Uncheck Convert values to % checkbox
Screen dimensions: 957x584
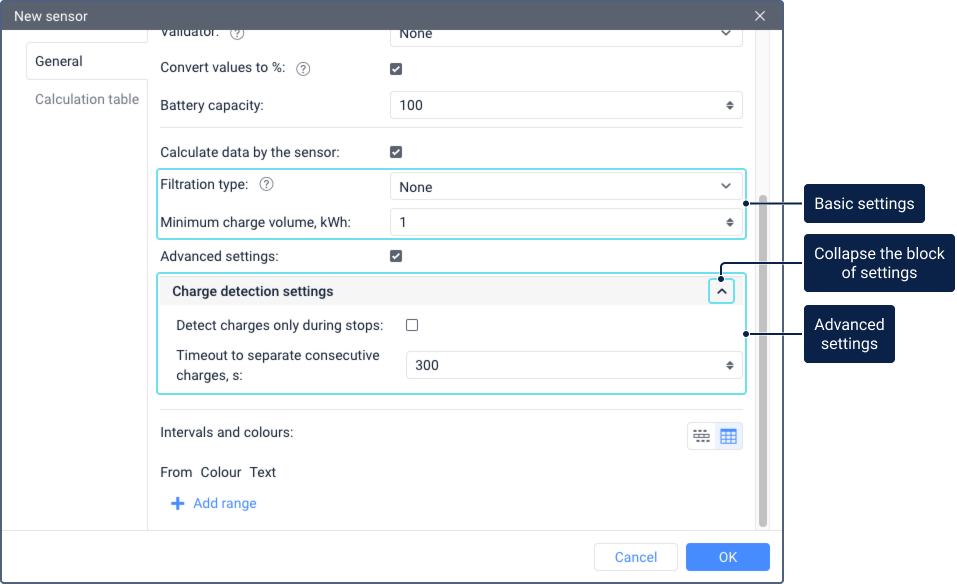pyautogui.click(x=396, y=69)
